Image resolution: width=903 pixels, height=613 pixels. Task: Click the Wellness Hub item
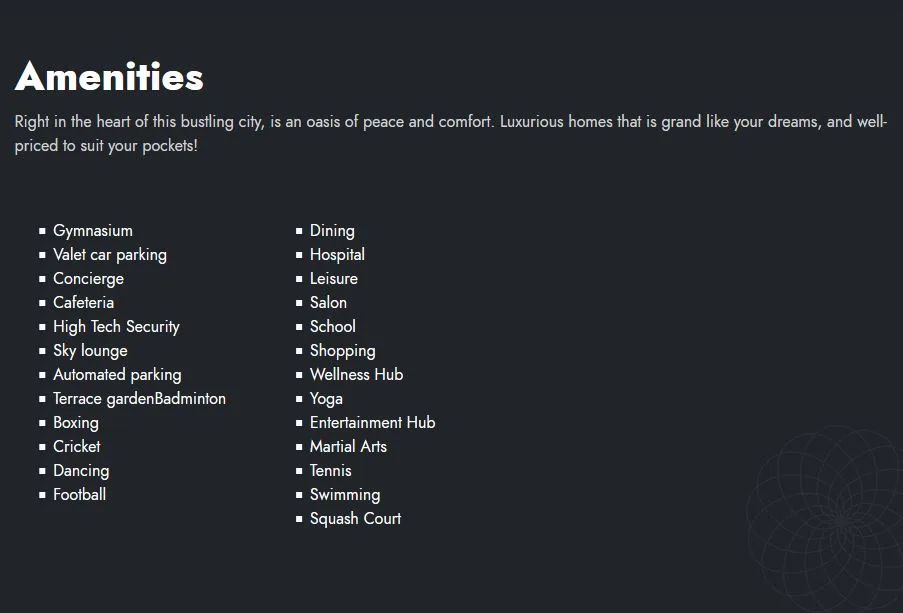click(356, 374)
